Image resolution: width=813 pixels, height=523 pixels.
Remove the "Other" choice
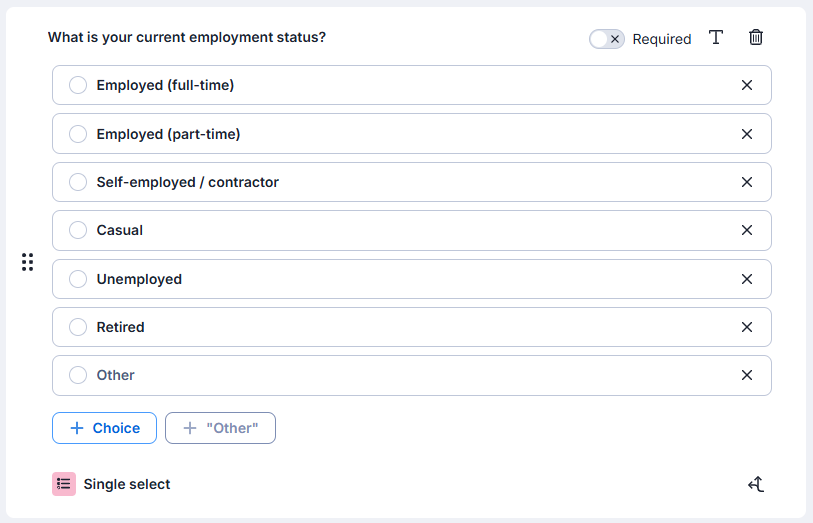747,375
